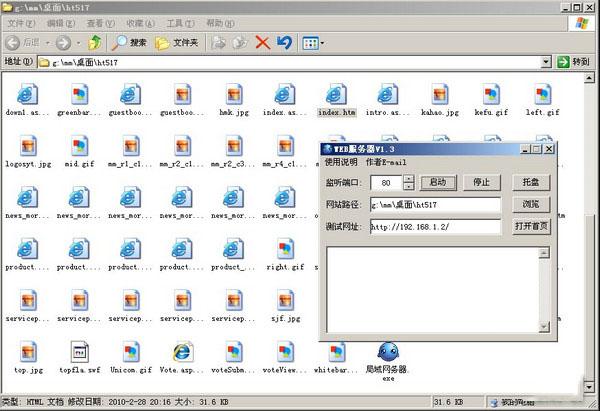This screenshot has width=600, height=411.
Task: Select the left.gif file
Action: 542,100
